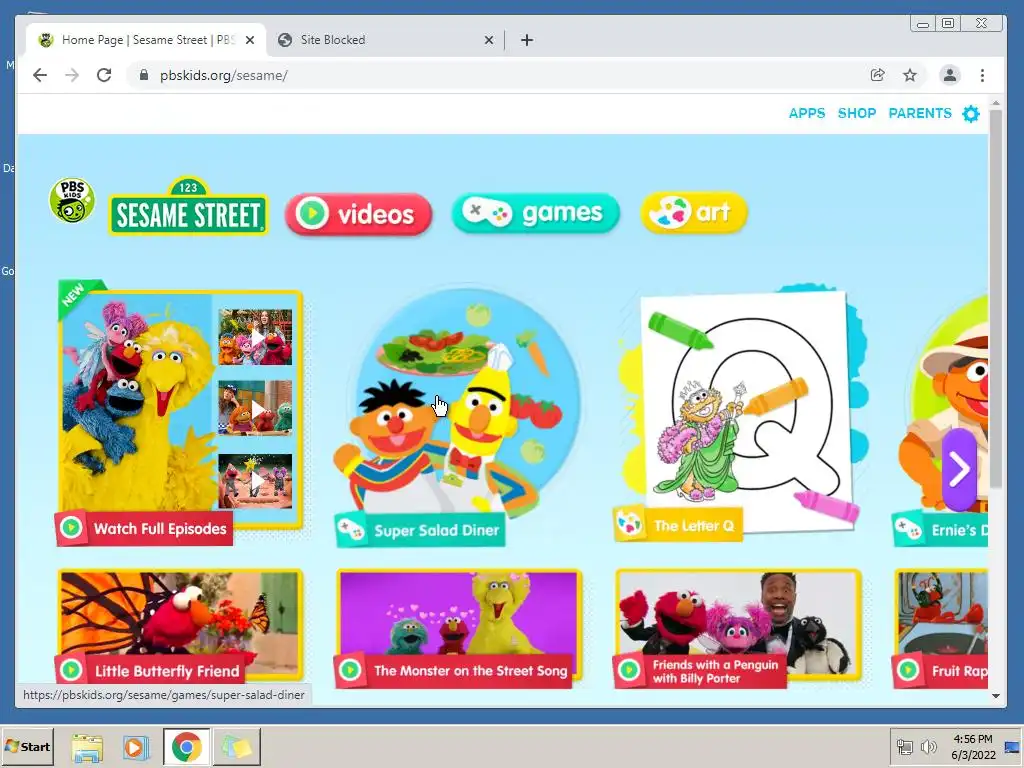Image resolution: width=1024 pixels, height=768 pixels.
Task: Click play icon on Fruit Rap
Action: 908,669
